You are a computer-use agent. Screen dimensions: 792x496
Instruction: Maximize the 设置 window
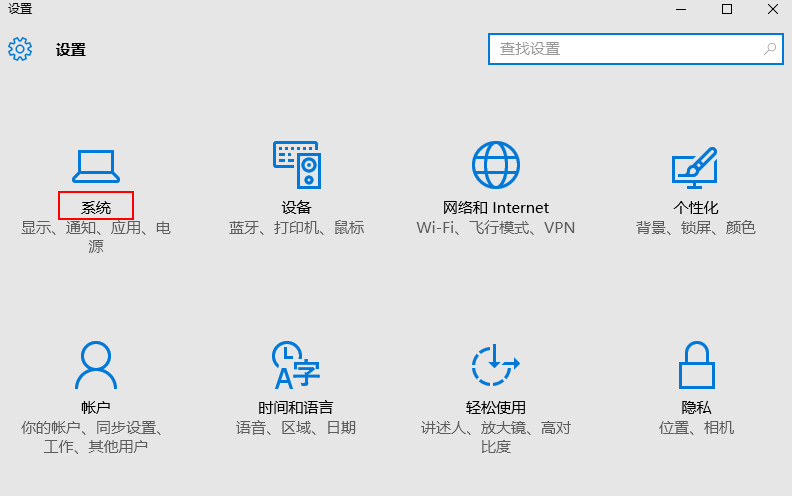point(727,9)
